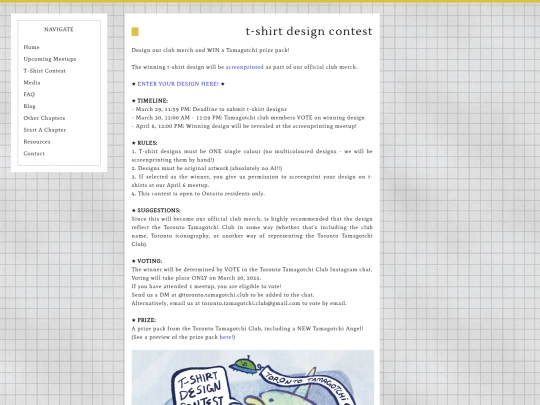
Task: Click the NAVIGATE sidebar heading
Action: pyautogui.click(x=59, y=30)
